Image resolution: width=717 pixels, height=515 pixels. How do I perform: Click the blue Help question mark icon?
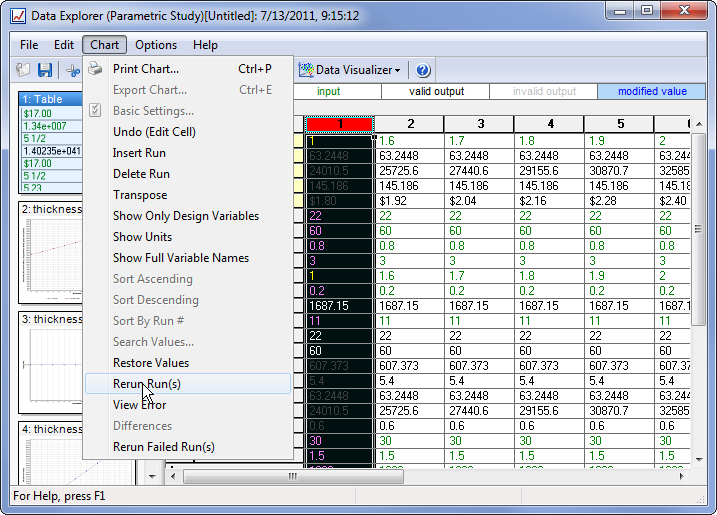423,70
